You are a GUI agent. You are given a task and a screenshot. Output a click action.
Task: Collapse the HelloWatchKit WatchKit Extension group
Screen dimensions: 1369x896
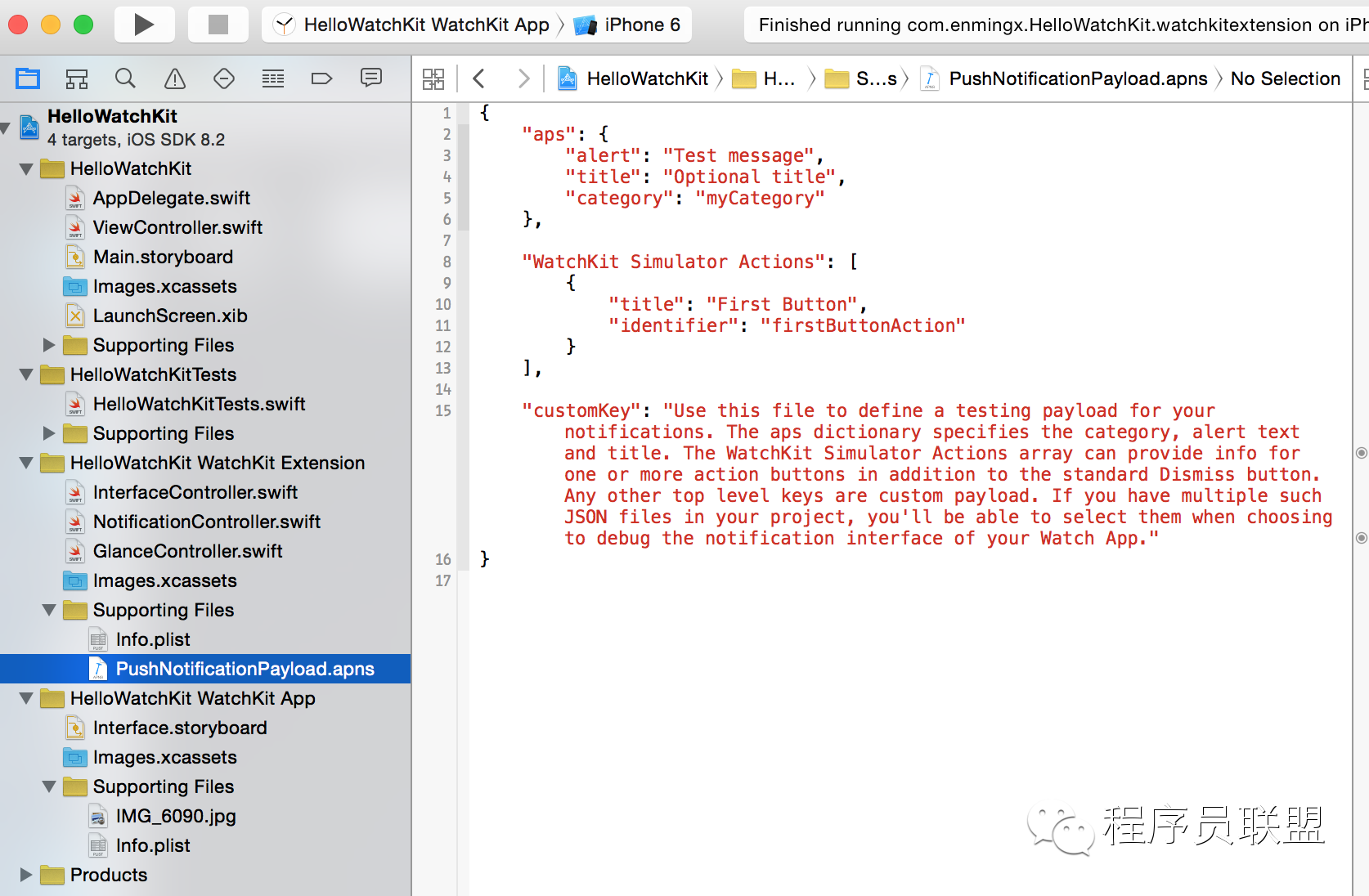26,464
